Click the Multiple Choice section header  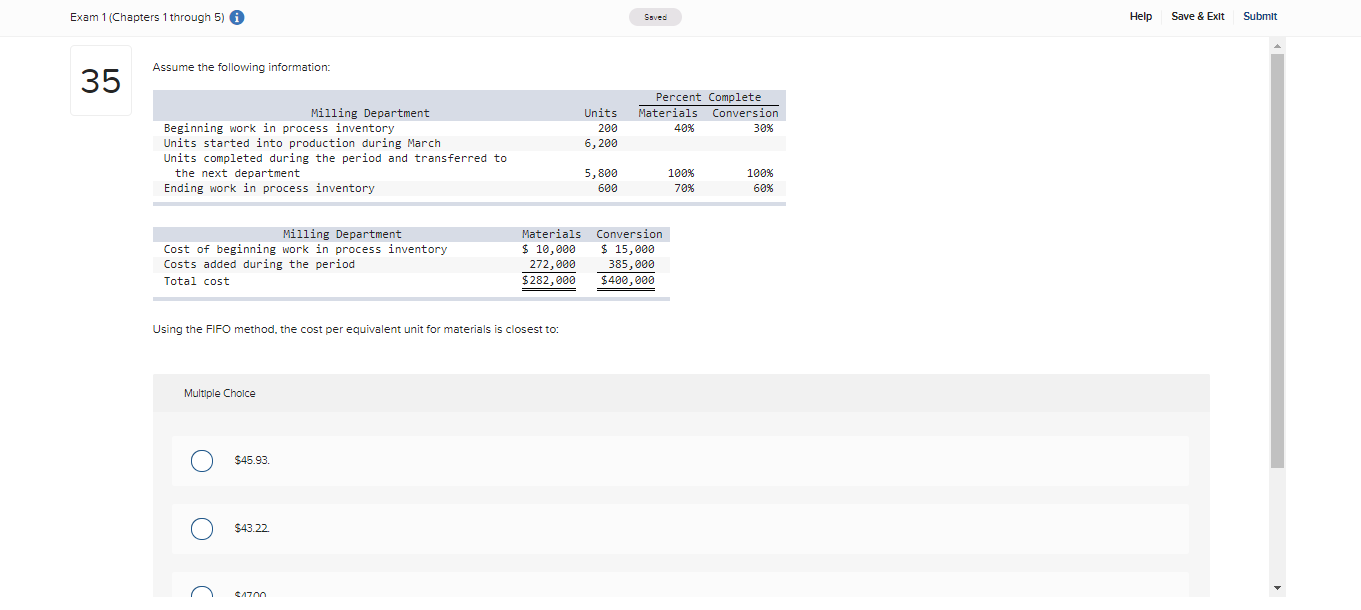click(219, 393)
